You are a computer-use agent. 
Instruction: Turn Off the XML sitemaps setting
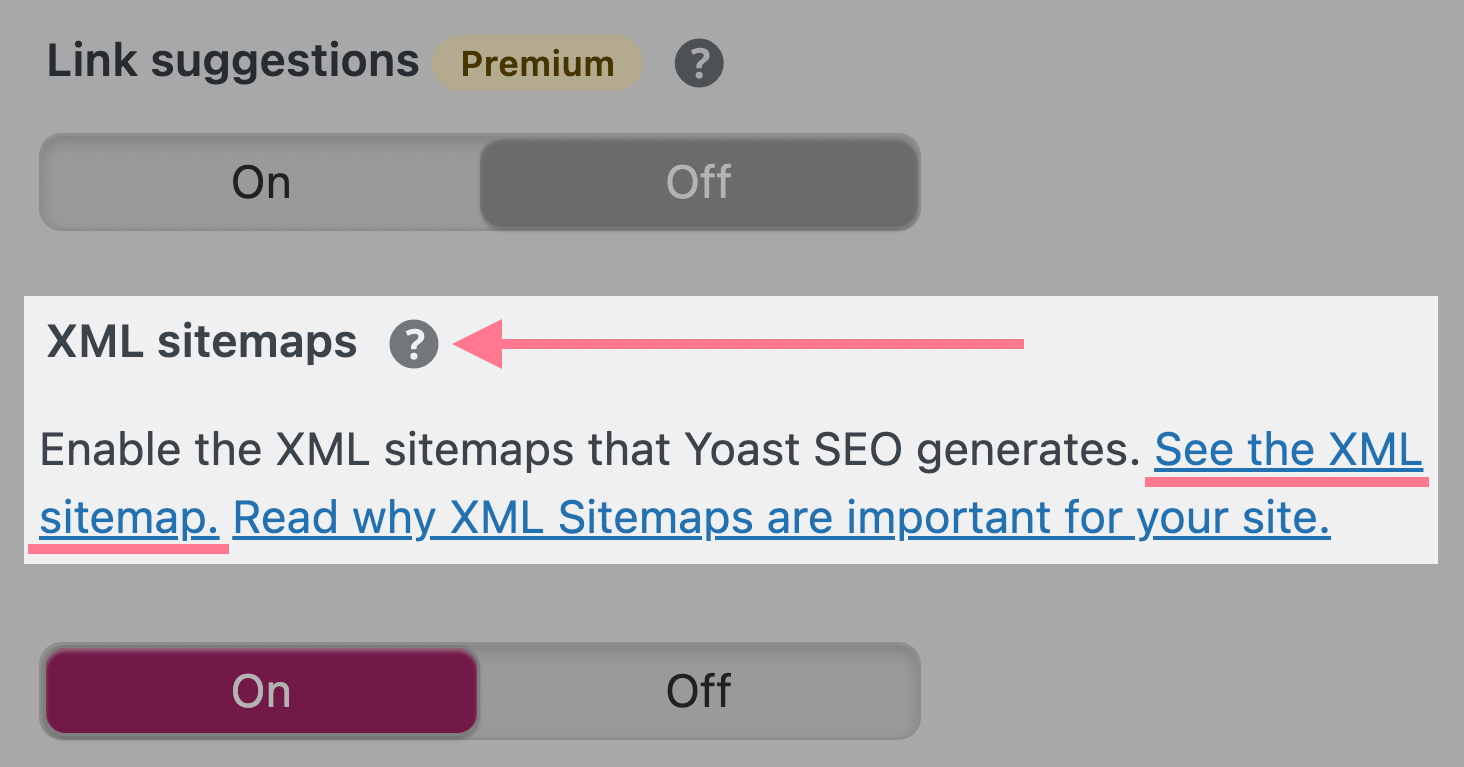click(699, 690)
